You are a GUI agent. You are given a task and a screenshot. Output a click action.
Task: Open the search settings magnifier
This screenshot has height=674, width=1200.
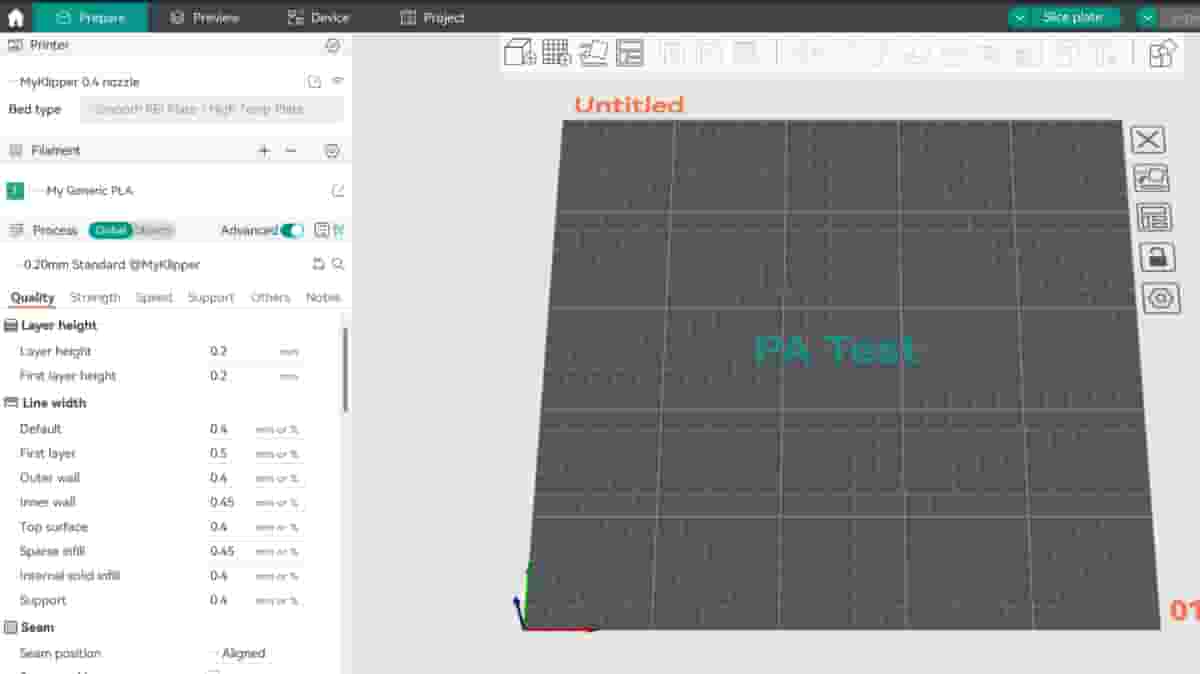coord(340,264)
